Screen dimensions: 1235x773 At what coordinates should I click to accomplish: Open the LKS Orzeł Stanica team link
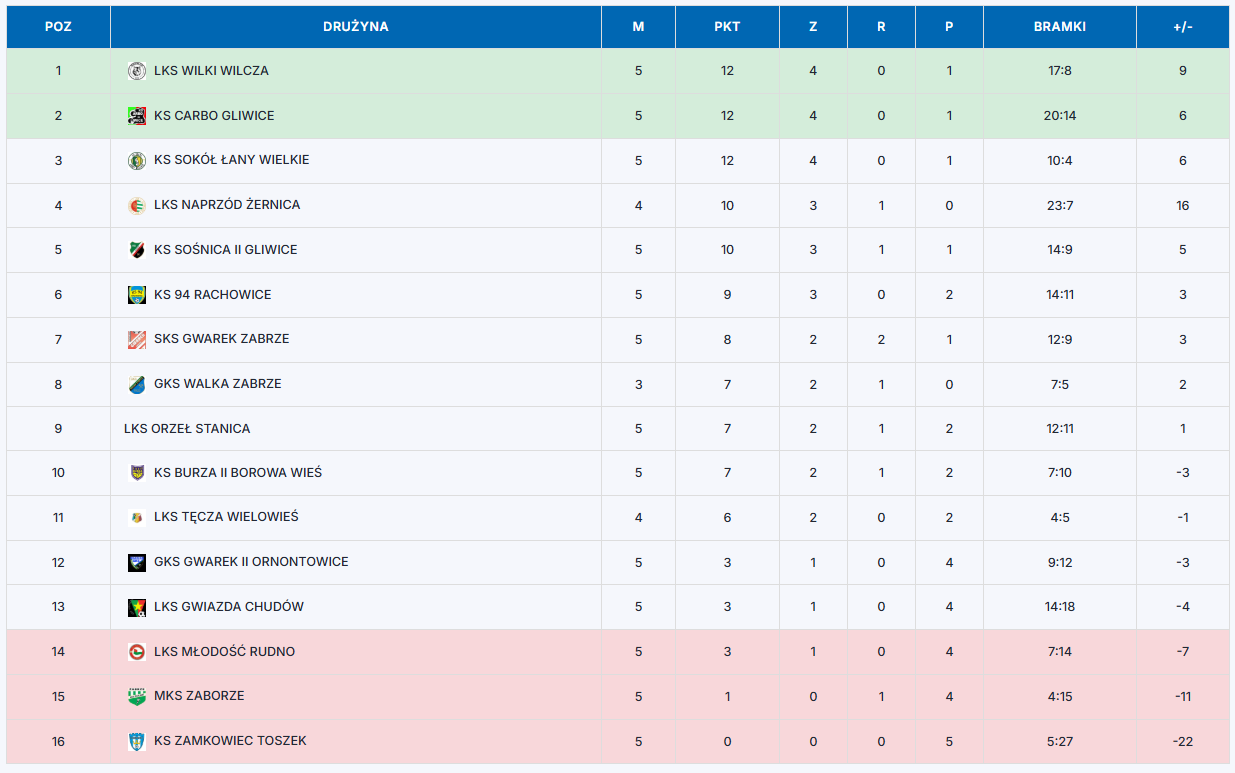187,429
